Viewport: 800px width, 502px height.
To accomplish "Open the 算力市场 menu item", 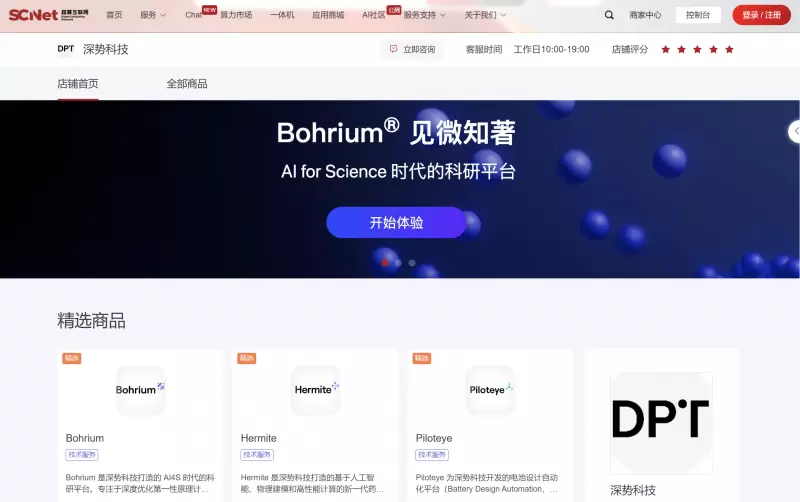I will point(236,15).
